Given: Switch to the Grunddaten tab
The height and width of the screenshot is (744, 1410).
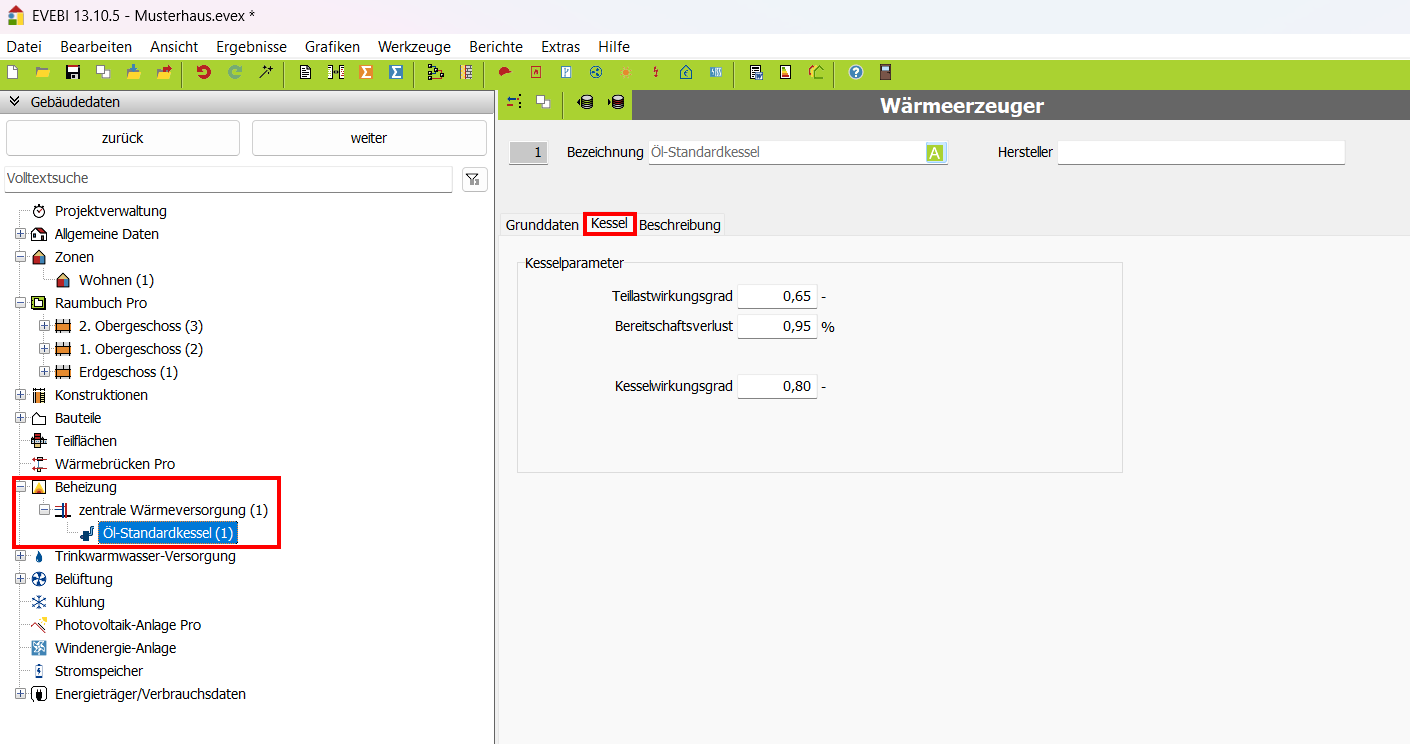Looking at the screenshot, I should [x=541, y=225].
